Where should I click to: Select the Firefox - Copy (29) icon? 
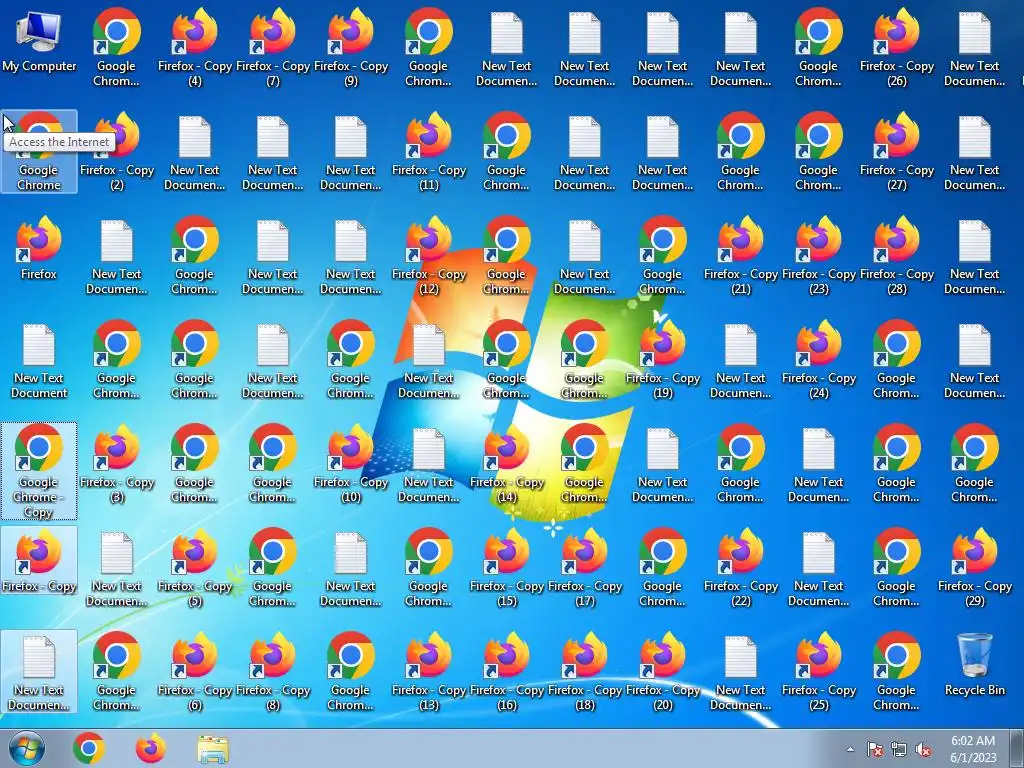974,568
